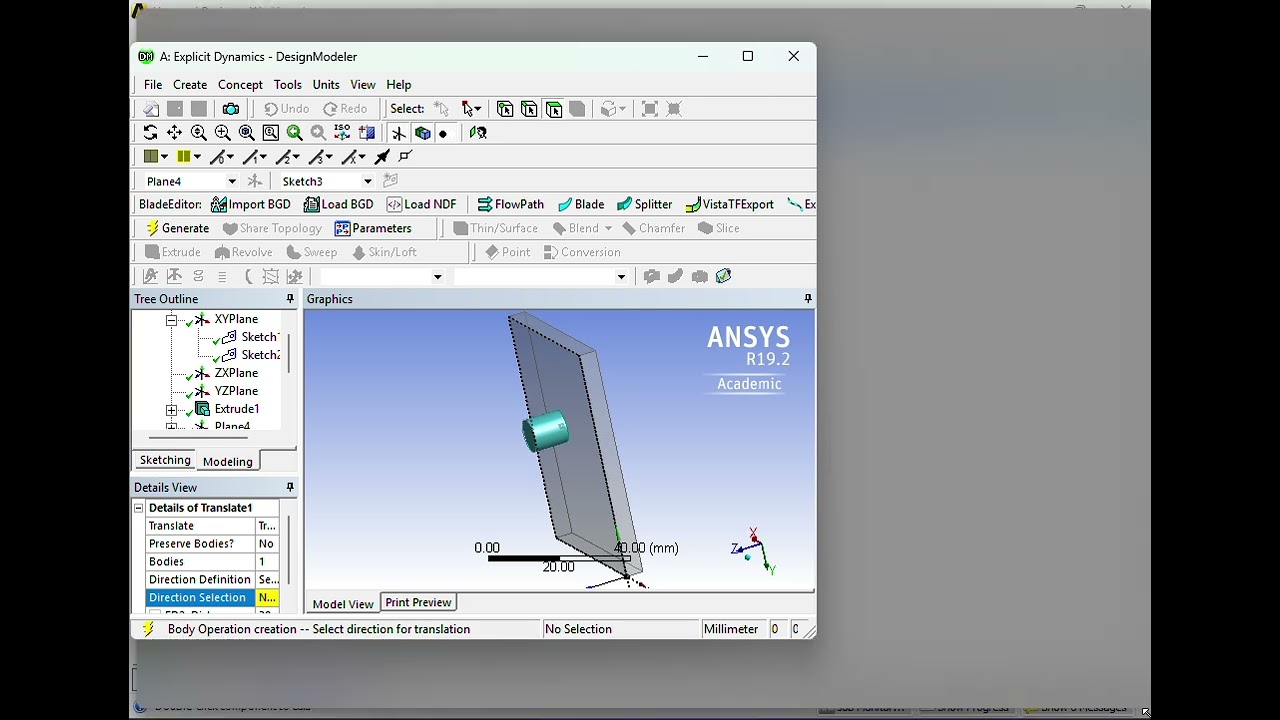Open the Concept menu

click(x=240, y=85)
